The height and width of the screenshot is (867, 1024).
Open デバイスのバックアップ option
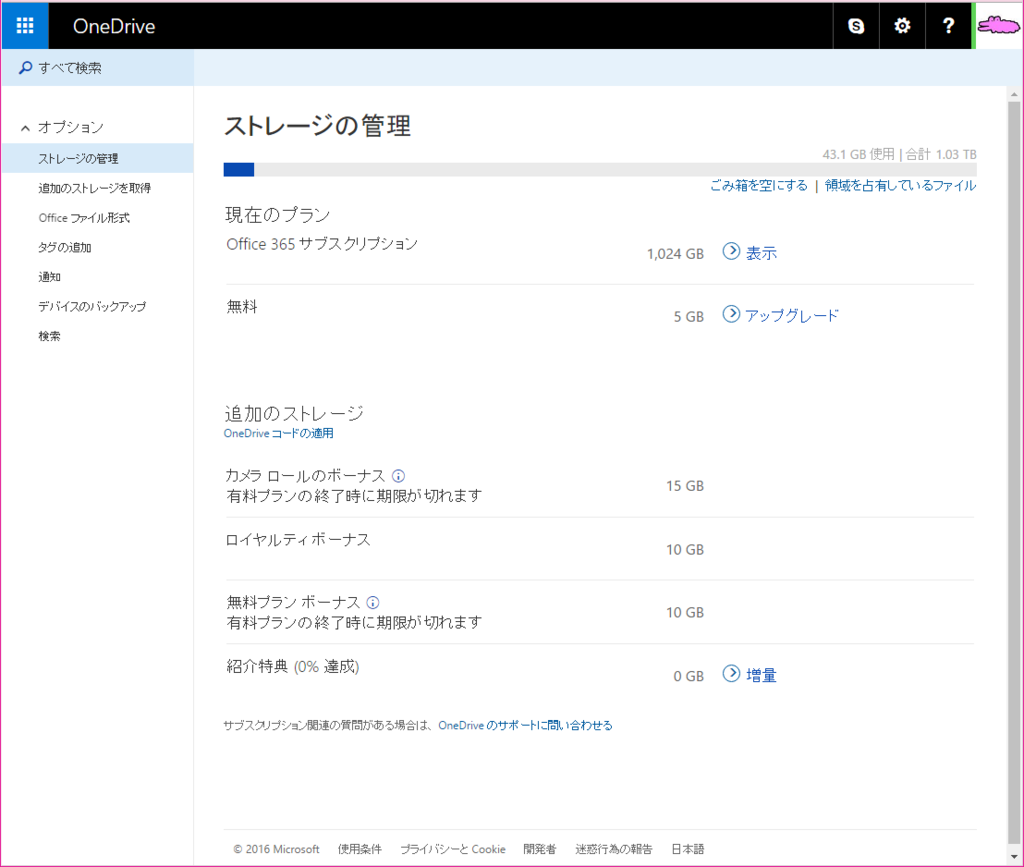tap(92, 306)
